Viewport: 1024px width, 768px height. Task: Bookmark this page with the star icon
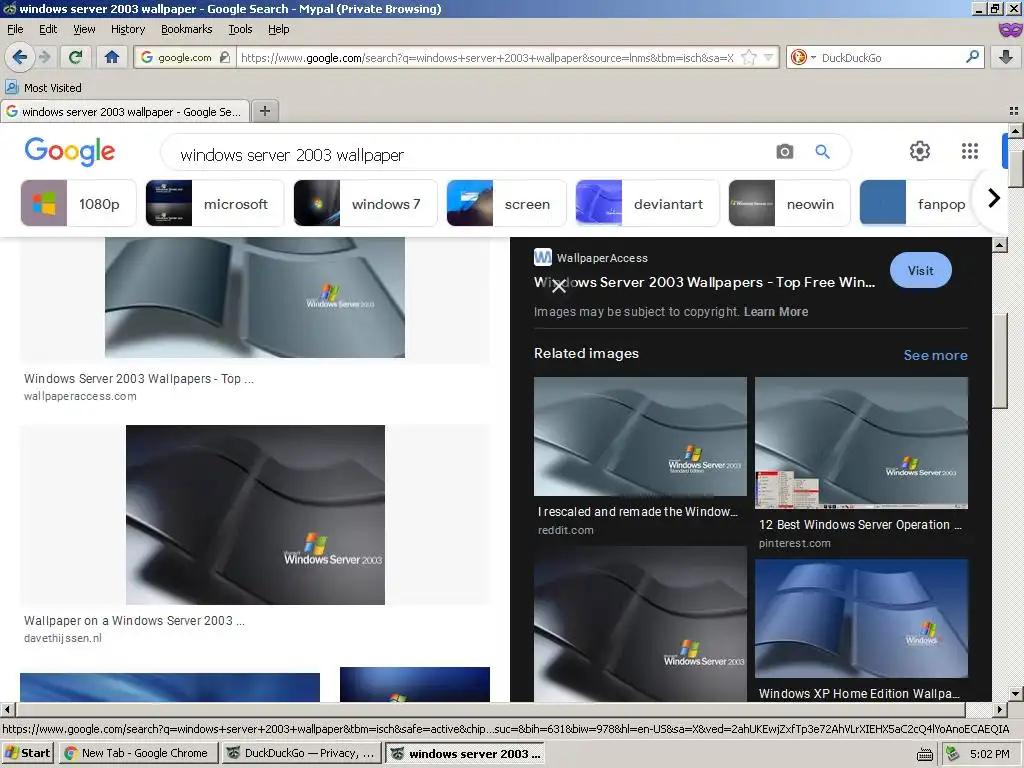click(x=749, y=57)
